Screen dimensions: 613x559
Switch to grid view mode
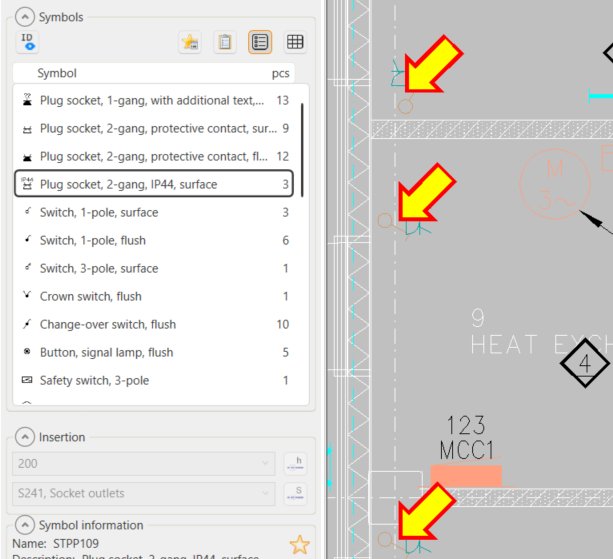pyautogui.click(x=295, y=42)
